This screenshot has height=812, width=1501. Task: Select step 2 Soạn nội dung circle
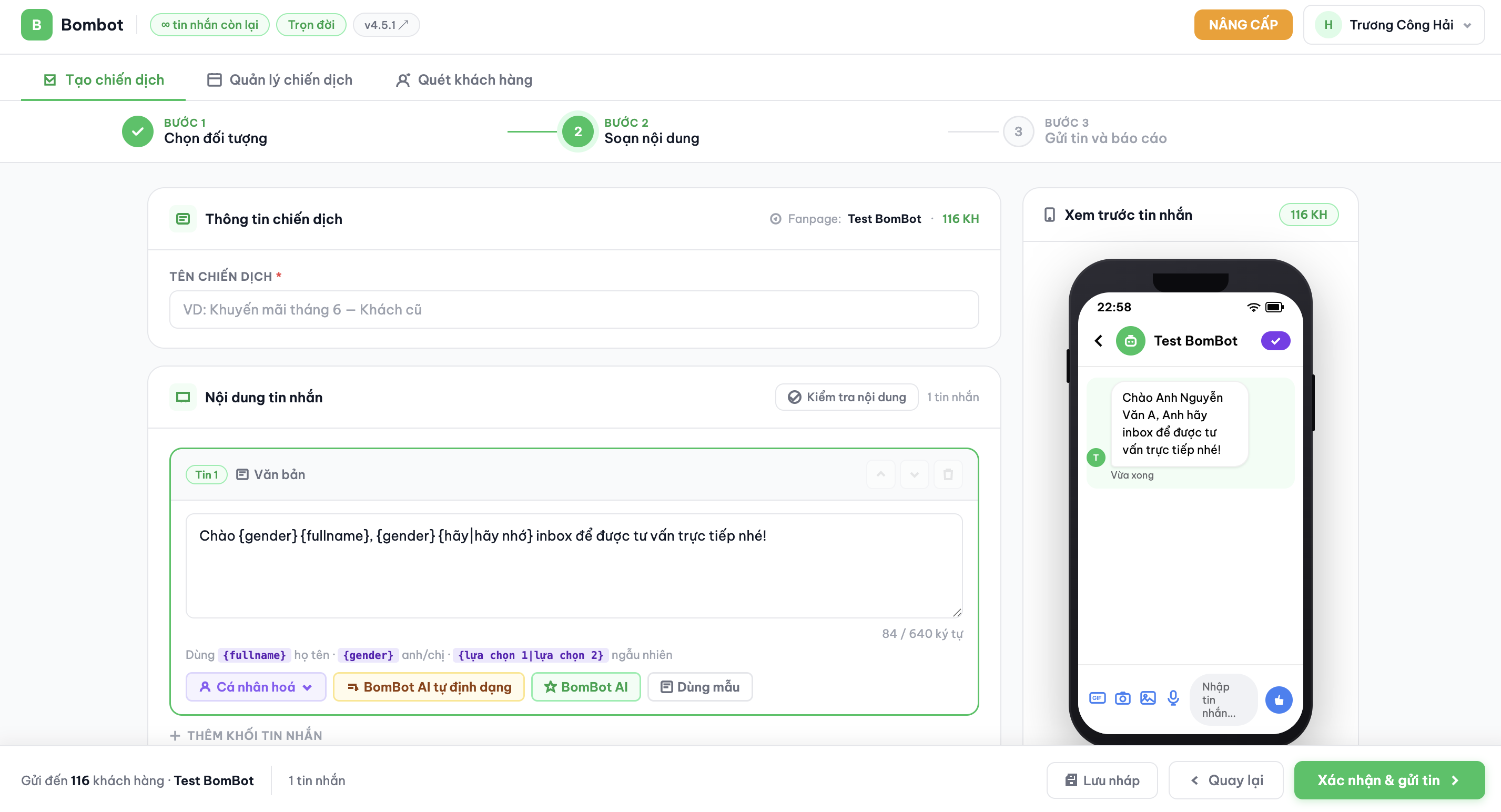coord(577,131)
